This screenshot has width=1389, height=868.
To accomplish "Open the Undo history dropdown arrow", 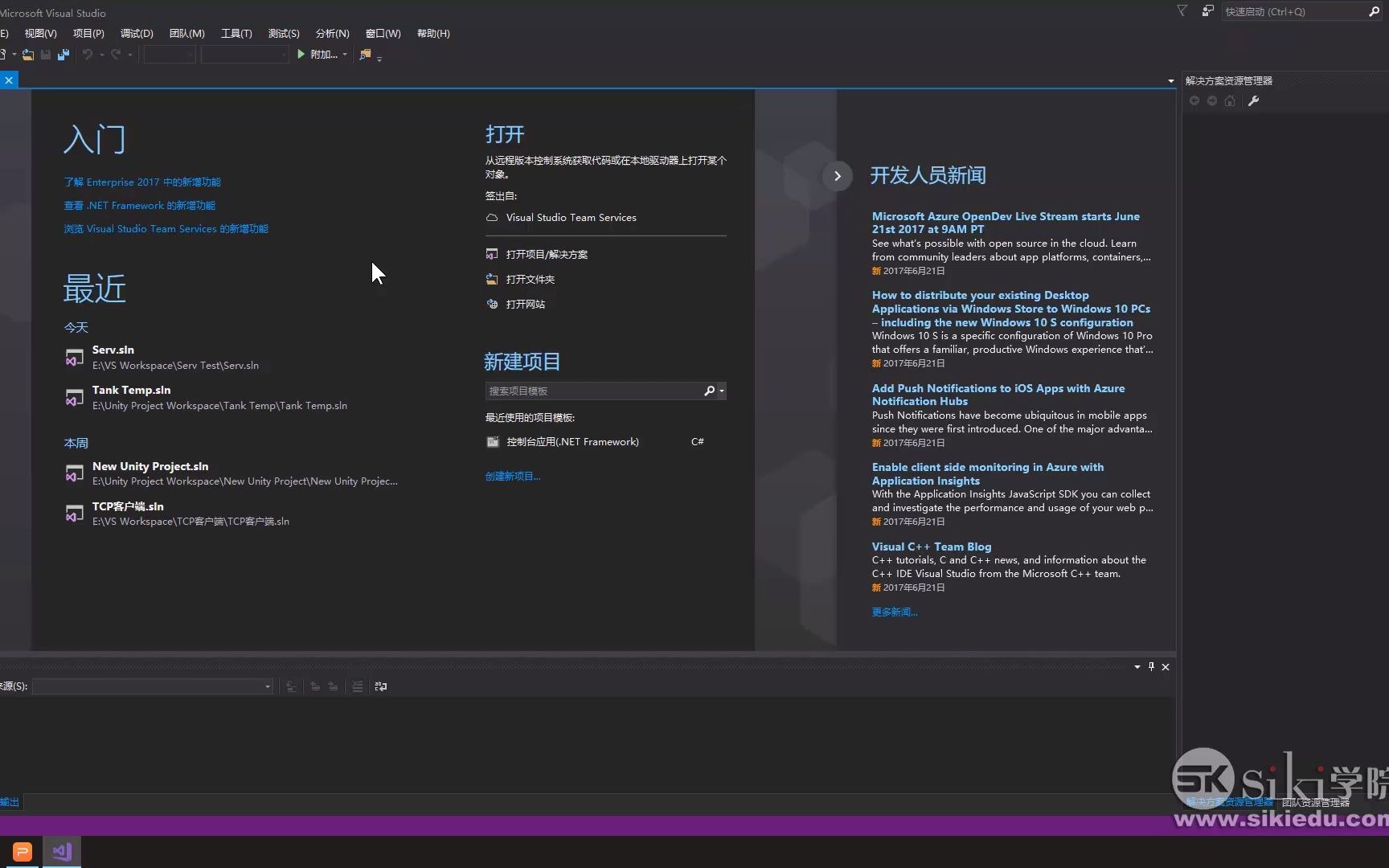I will (101, 55).
